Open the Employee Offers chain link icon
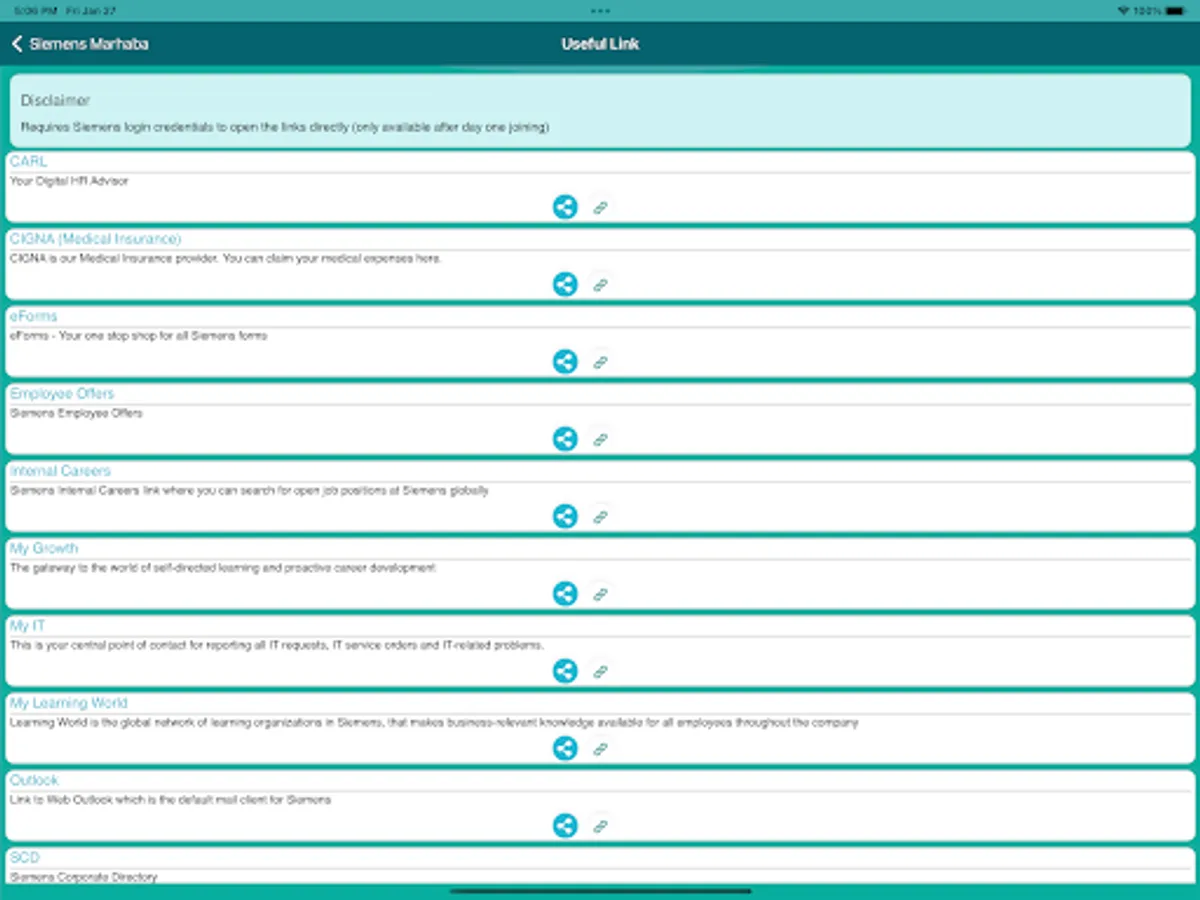The width and height of the screenshot is (1200, 900). point(600,439)
